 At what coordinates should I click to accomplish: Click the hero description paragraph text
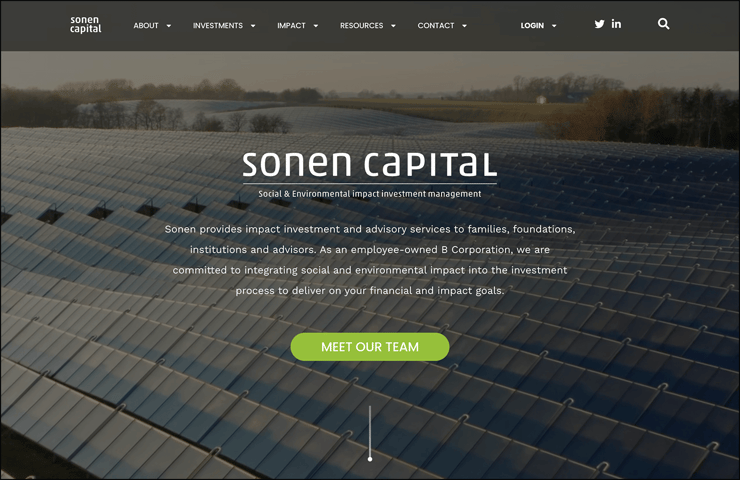(x=370, y=260)
